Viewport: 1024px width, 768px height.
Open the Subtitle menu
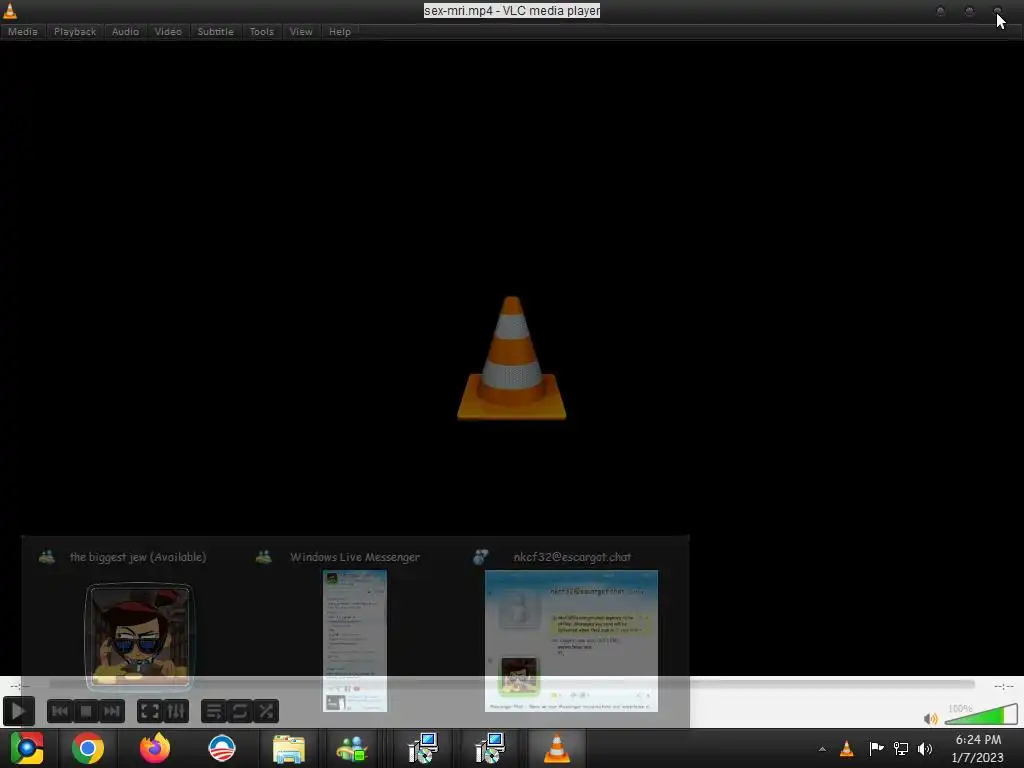(x=216, y=31)
